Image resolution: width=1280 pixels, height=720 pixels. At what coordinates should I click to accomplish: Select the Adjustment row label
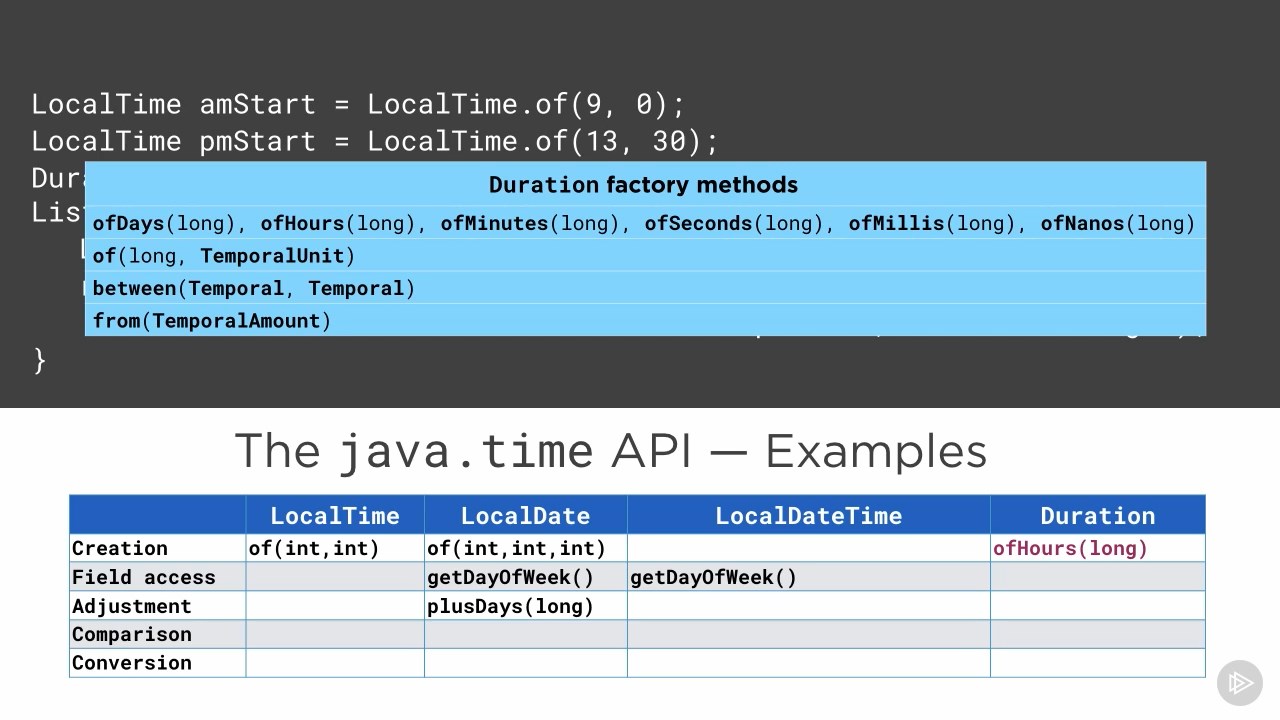tap(131, 606)
